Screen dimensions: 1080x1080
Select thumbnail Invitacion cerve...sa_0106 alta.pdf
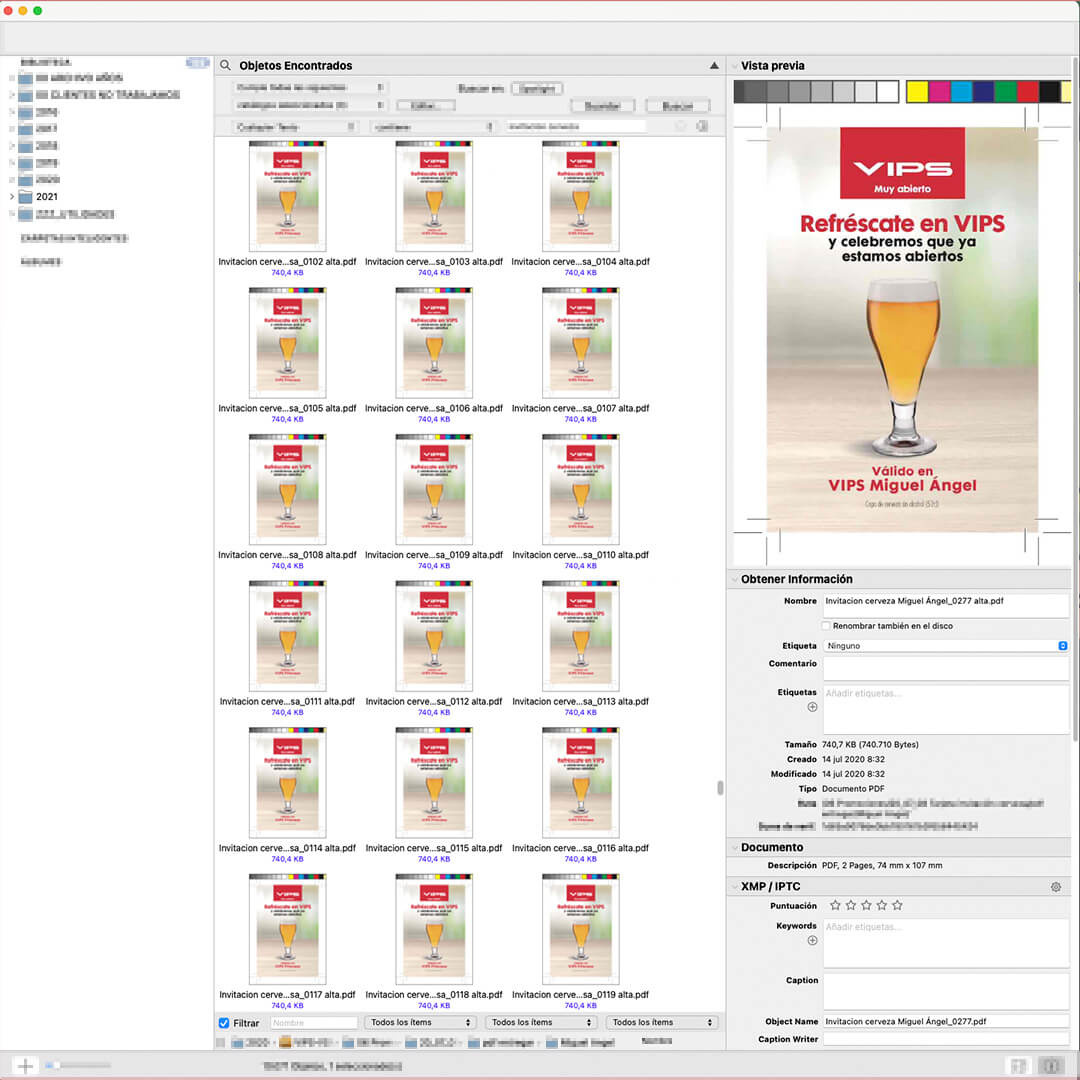[x=434, y=343]
